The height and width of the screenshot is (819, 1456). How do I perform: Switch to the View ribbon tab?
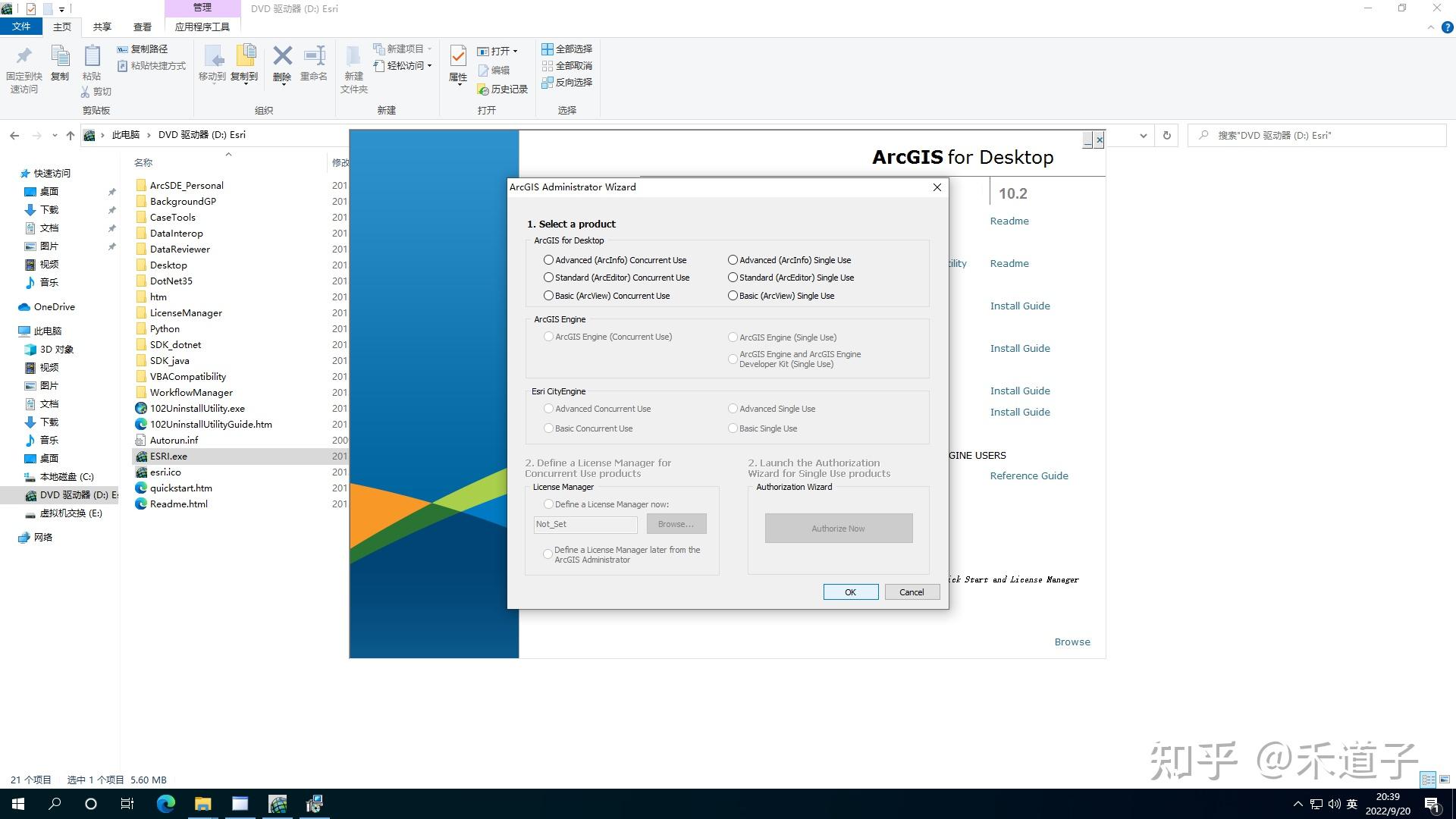coord(142,26)
